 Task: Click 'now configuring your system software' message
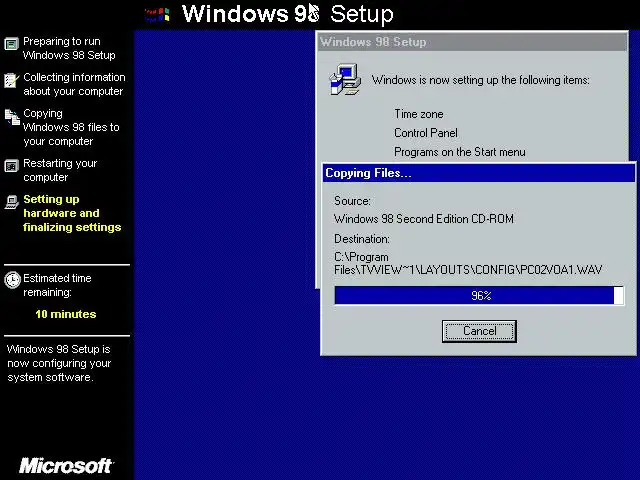click(59, 363)
